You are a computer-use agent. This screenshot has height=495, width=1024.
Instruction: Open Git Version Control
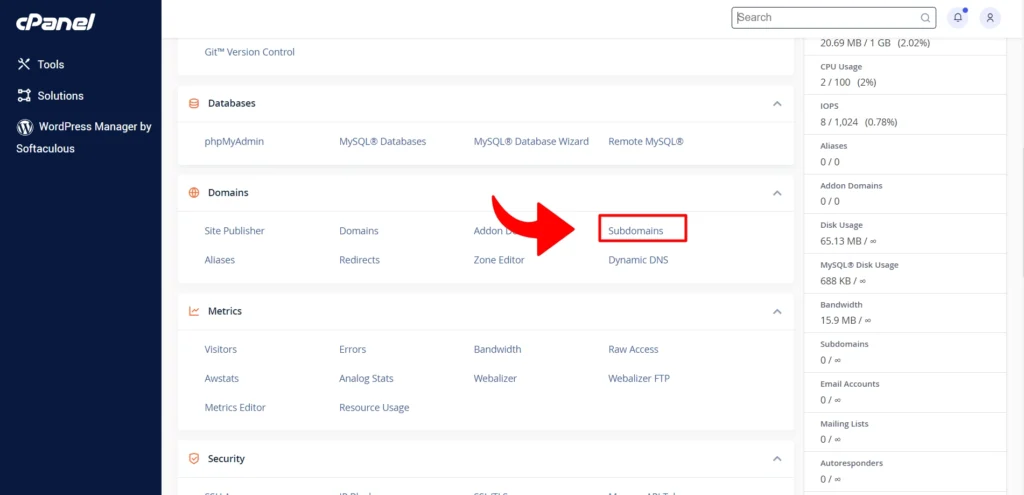pyautogui.click(x=249, y=52)
